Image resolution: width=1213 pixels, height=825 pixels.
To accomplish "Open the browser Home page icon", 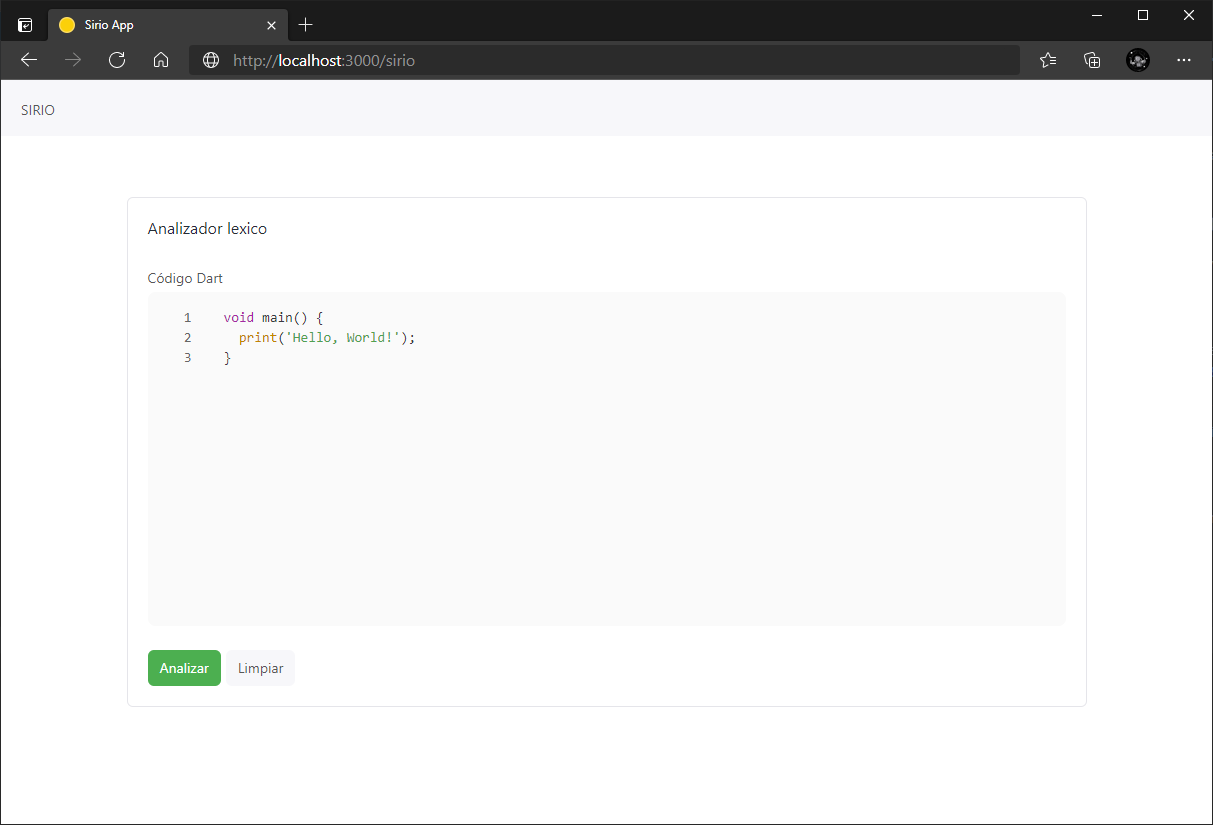I will pyautogui.click(x=161, y=60).
